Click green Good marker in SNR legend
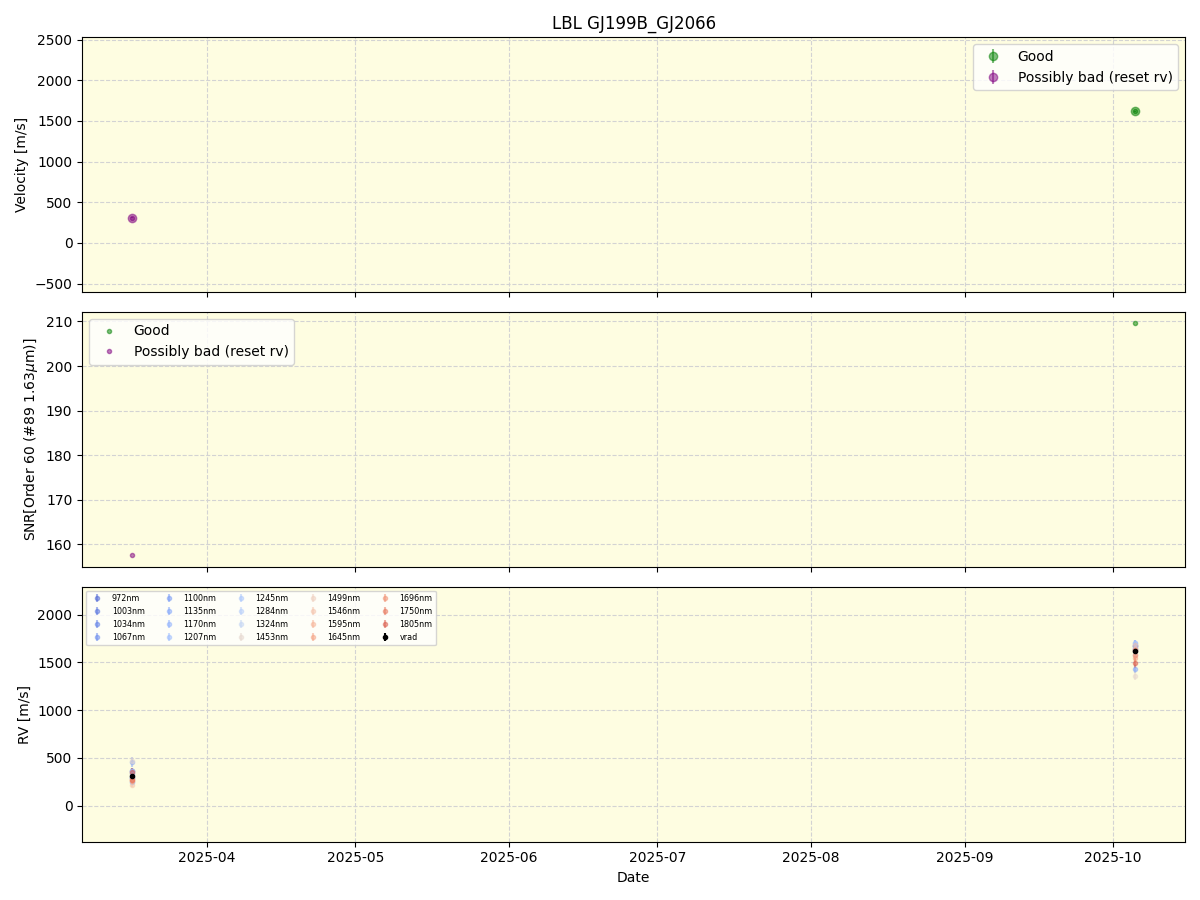This screenshot has height=900, width=1200. point(109,331)
